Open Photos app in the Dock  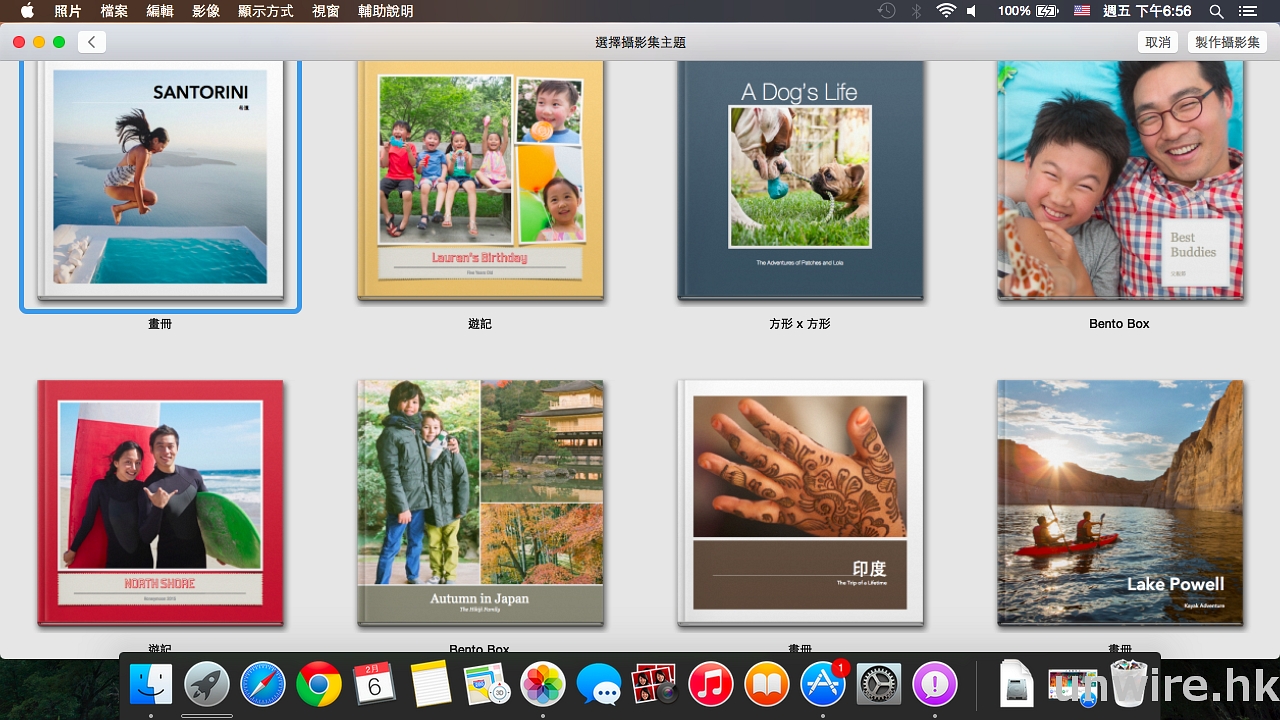tap(544, 685)
